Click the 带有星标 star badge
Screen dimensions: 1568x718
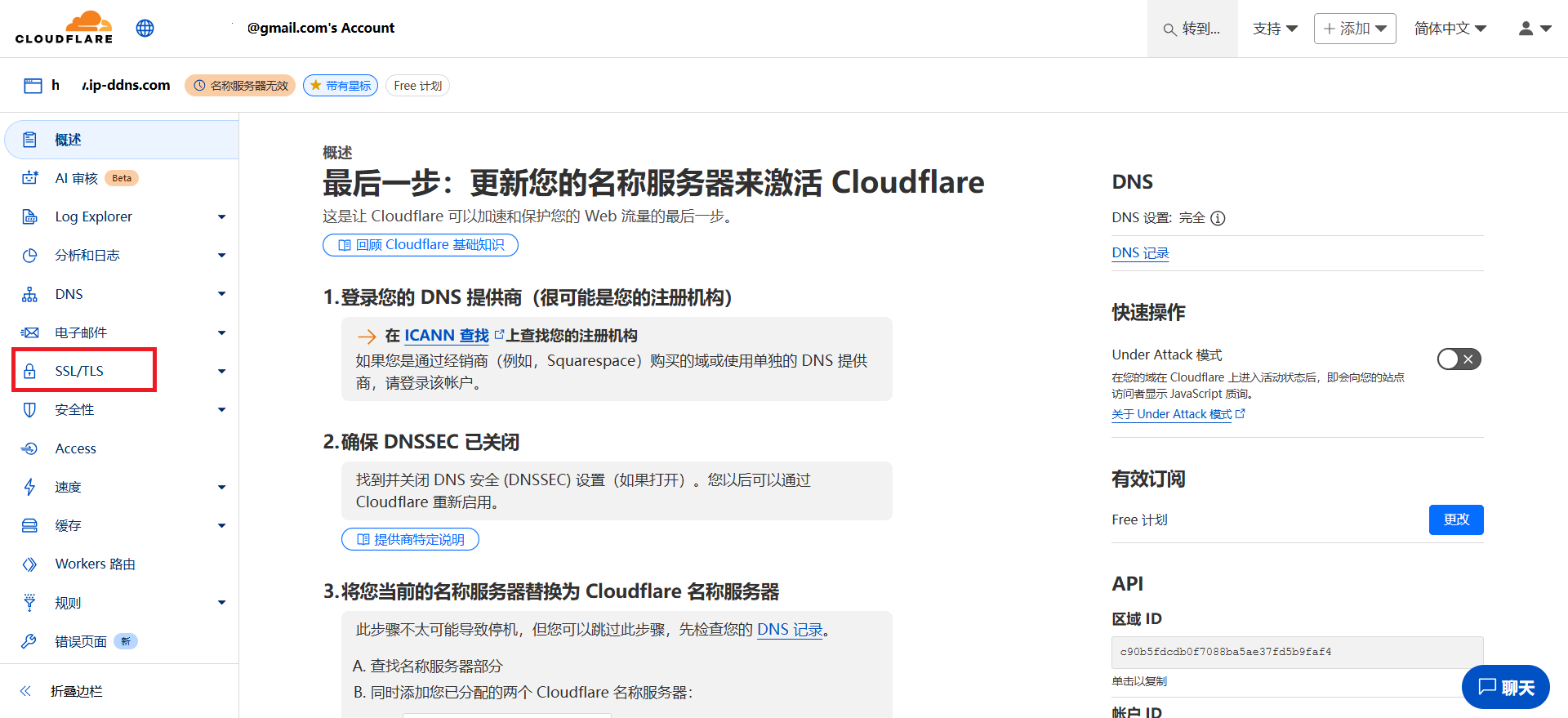click(340, 86)
